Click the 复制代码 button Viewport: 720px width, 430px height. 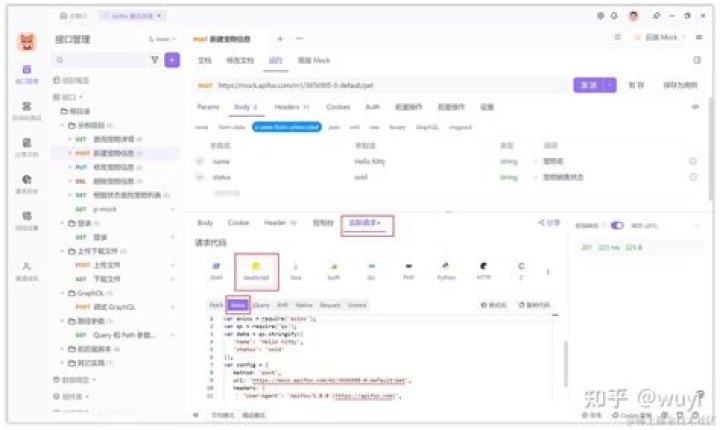tap(534, 305)
